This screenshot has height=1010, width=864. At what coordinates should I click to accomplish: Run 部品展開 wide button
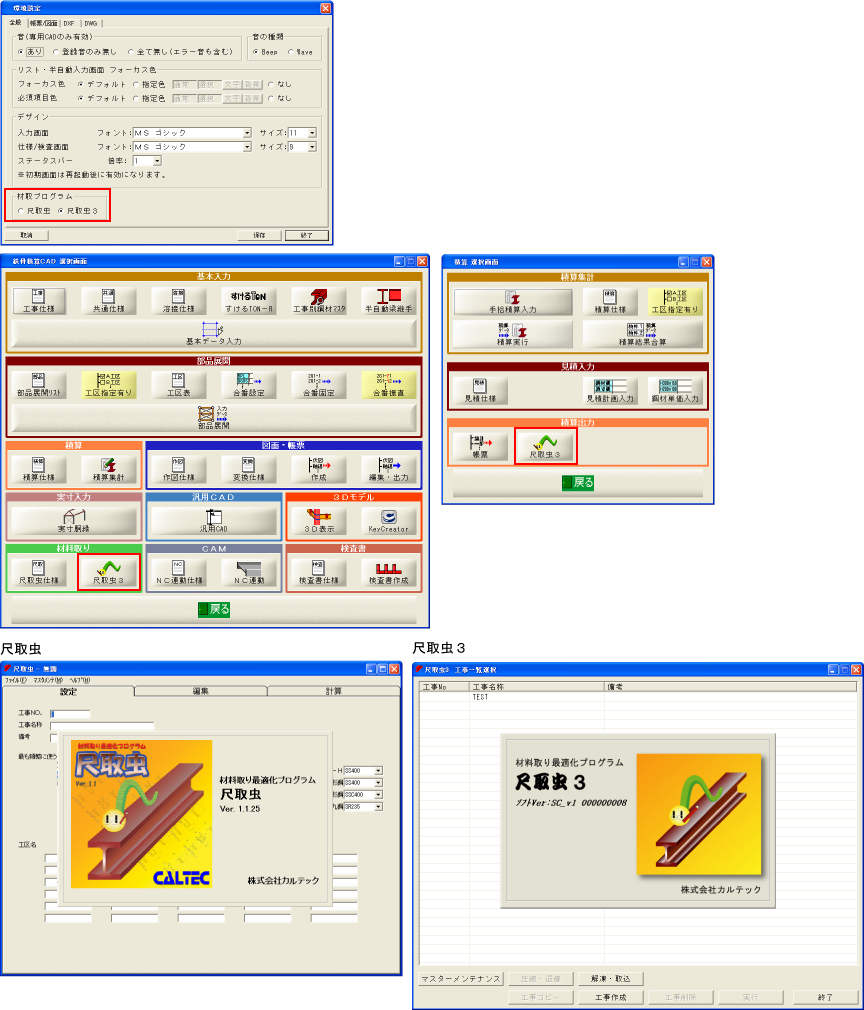(214, 417)
